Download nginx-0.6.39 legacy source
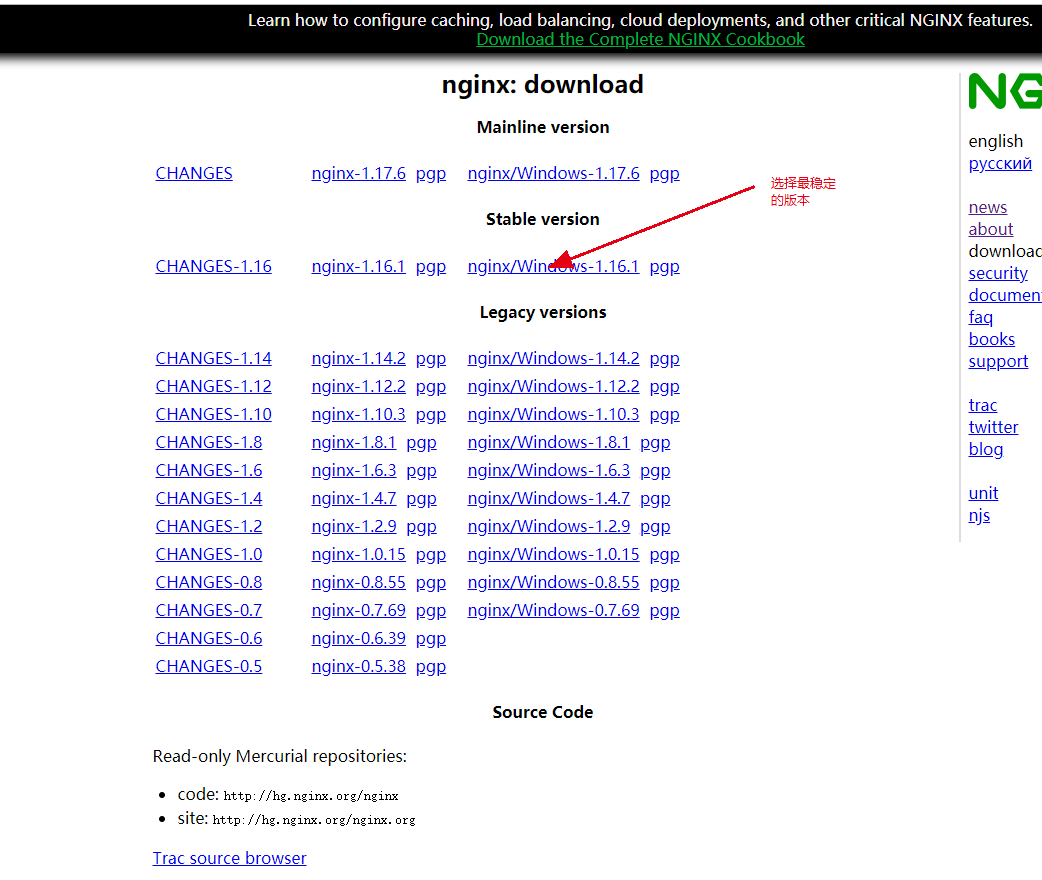1042x880 pixels. (358, 637)
